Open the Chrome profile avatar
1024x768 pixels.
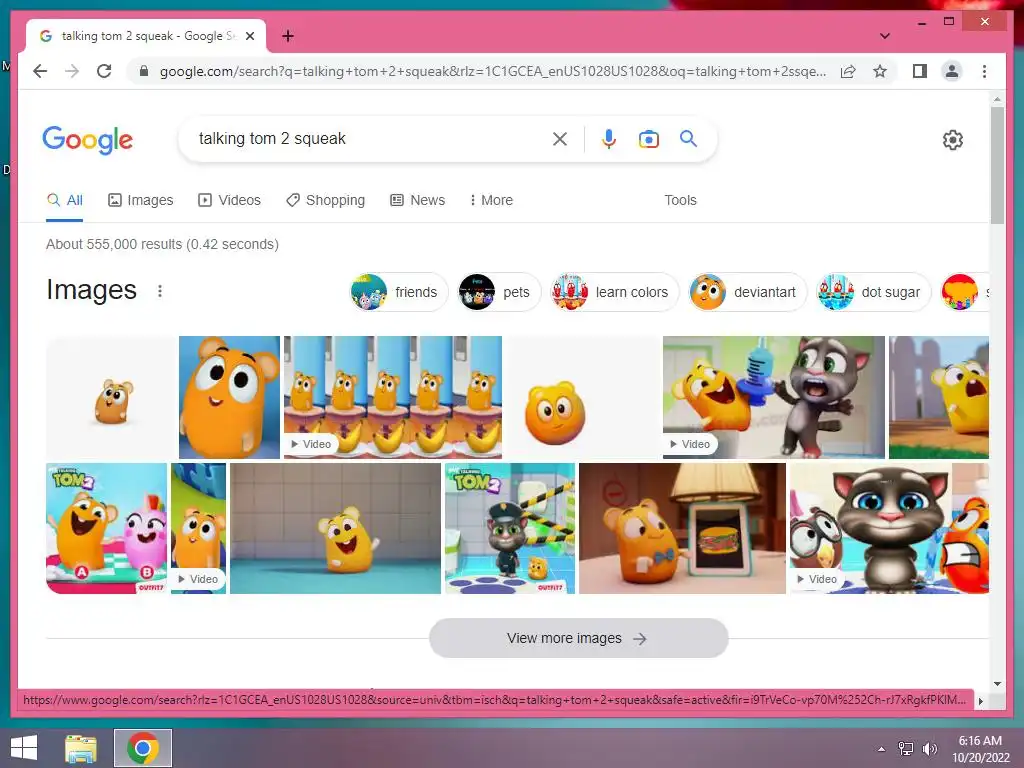coord(952,71)
